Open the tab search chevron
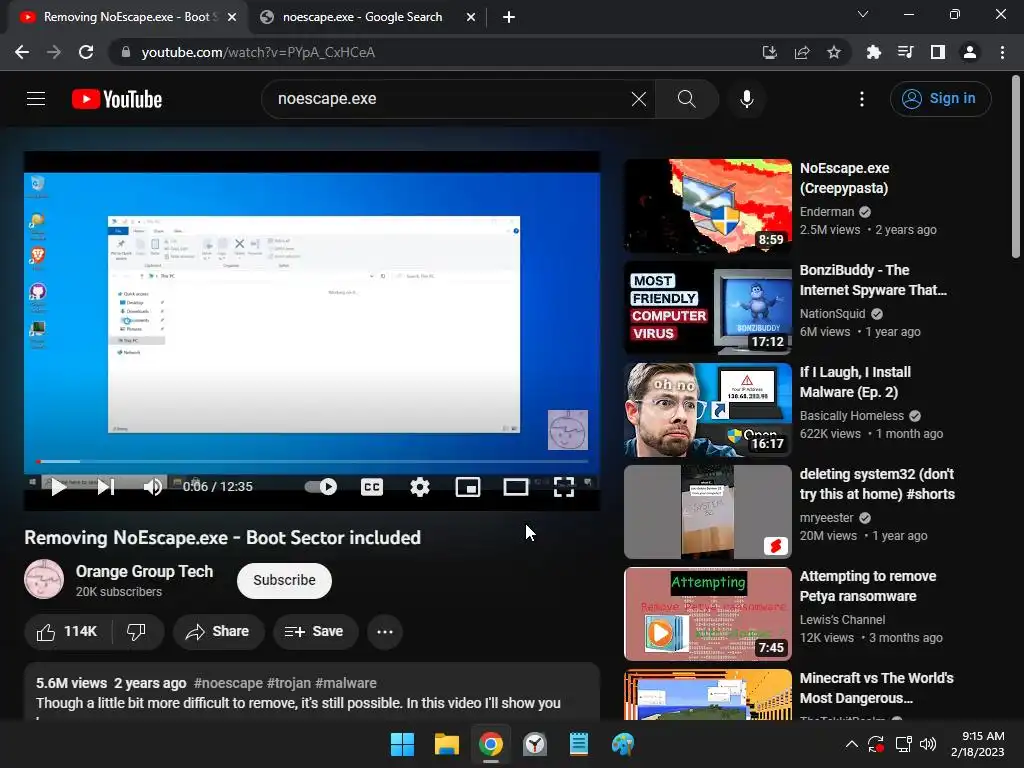The height and width of the screenshot is (768, 1024). 863,14
